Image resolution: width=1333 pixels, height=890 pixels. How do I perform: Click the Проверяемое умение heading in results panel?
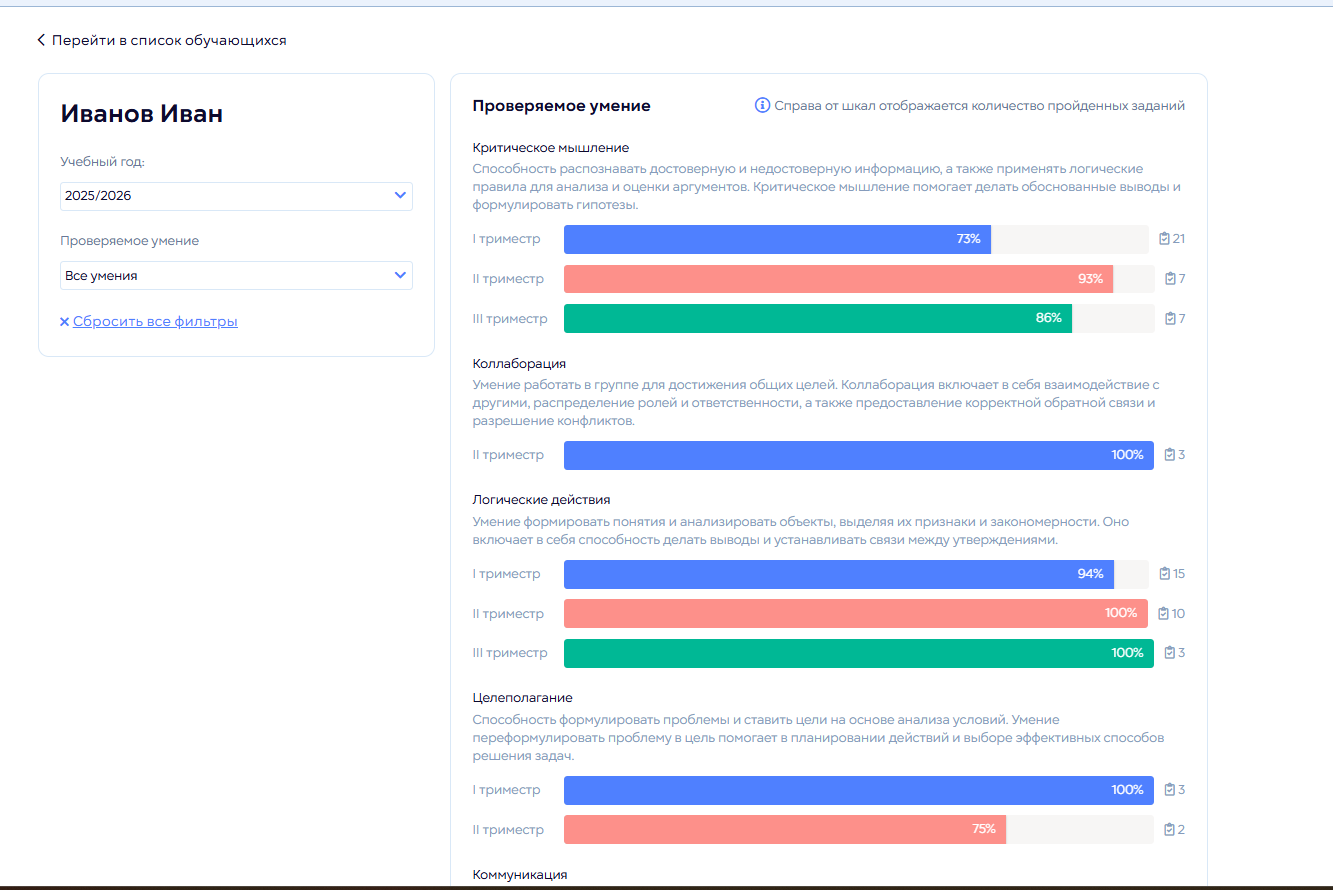(x=562, y=106)
